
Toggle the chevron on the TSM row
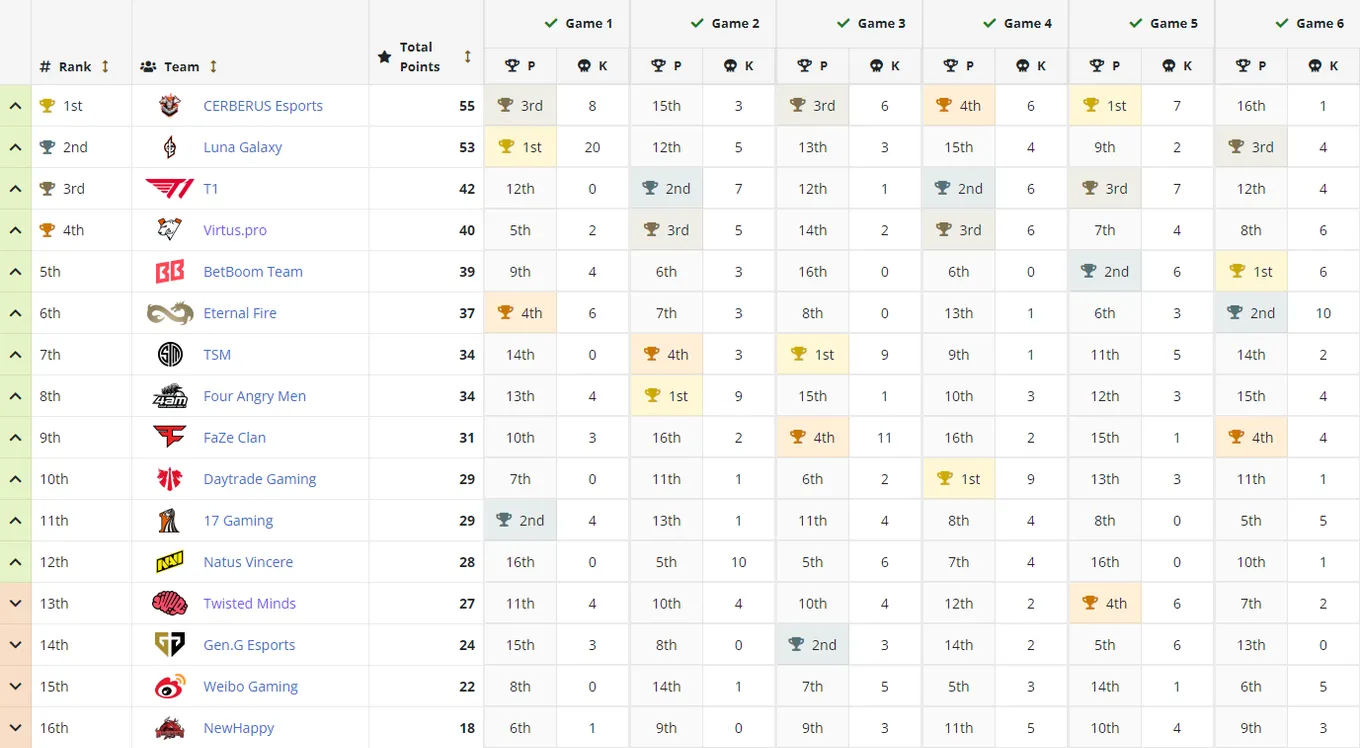click(x=16, y=355)
